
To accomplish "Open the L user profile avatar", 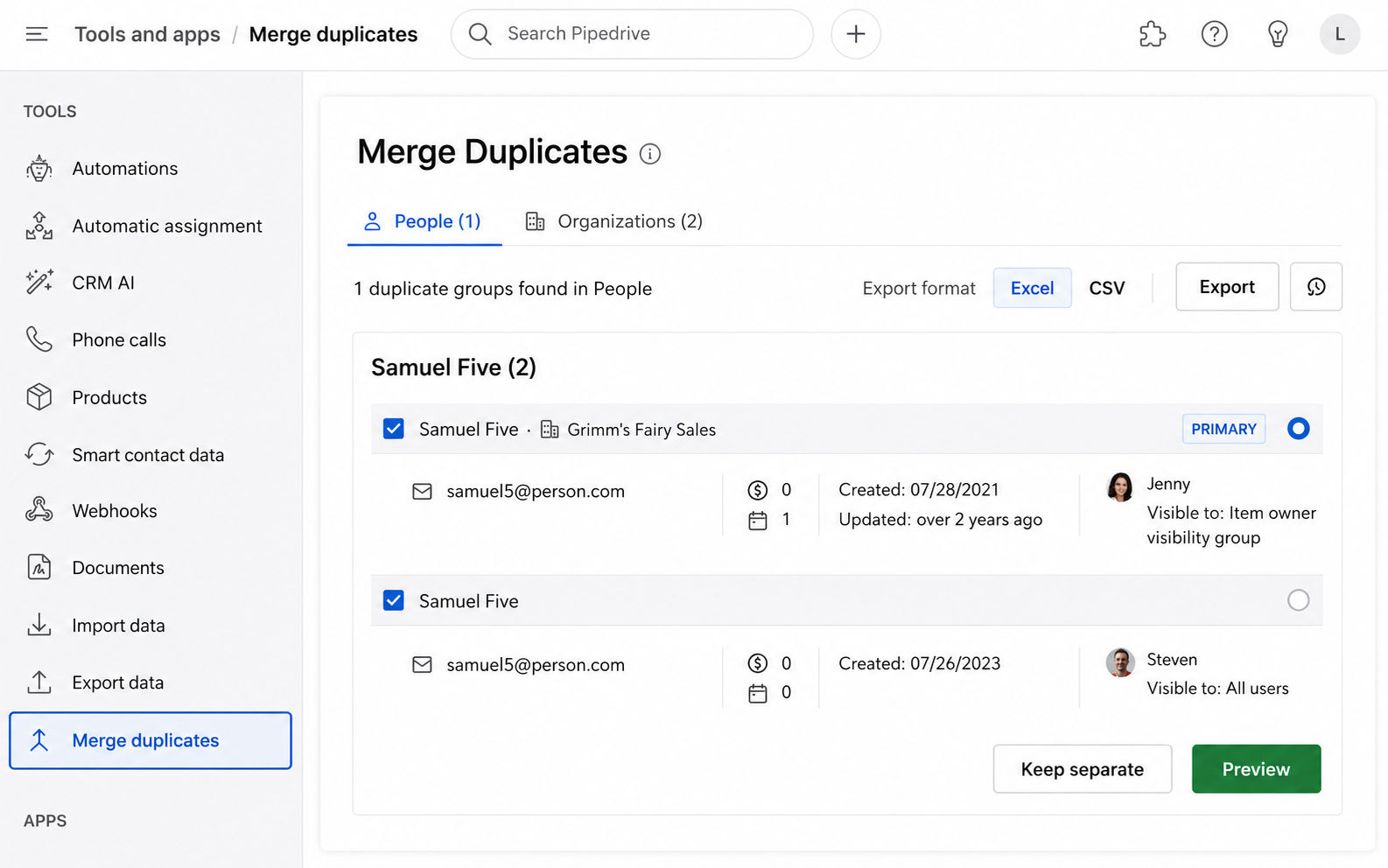I will tap(1340, 34).
